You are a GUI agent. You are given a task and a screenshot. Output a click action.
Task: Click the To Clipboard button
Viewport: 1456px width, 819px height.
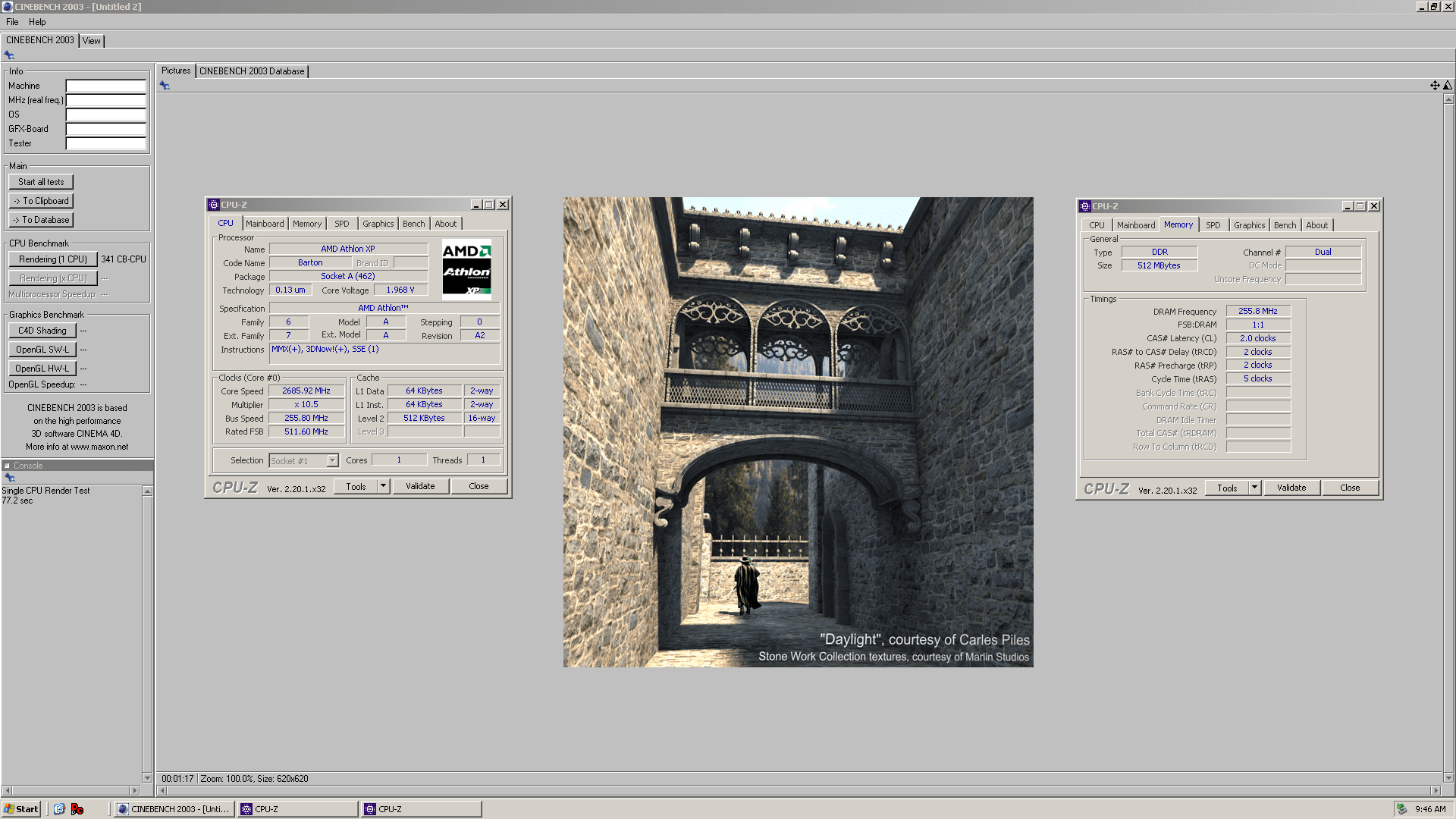[41, 201]
